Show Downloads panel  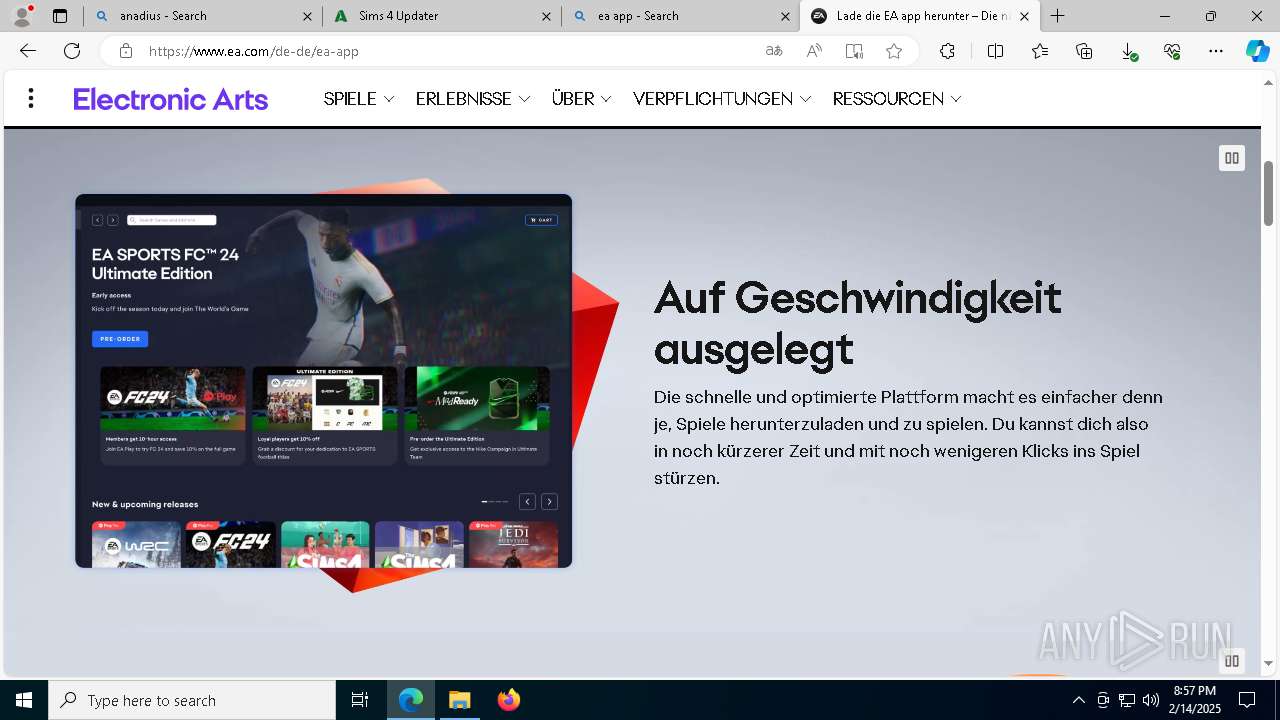click(x=1128, y=51)
